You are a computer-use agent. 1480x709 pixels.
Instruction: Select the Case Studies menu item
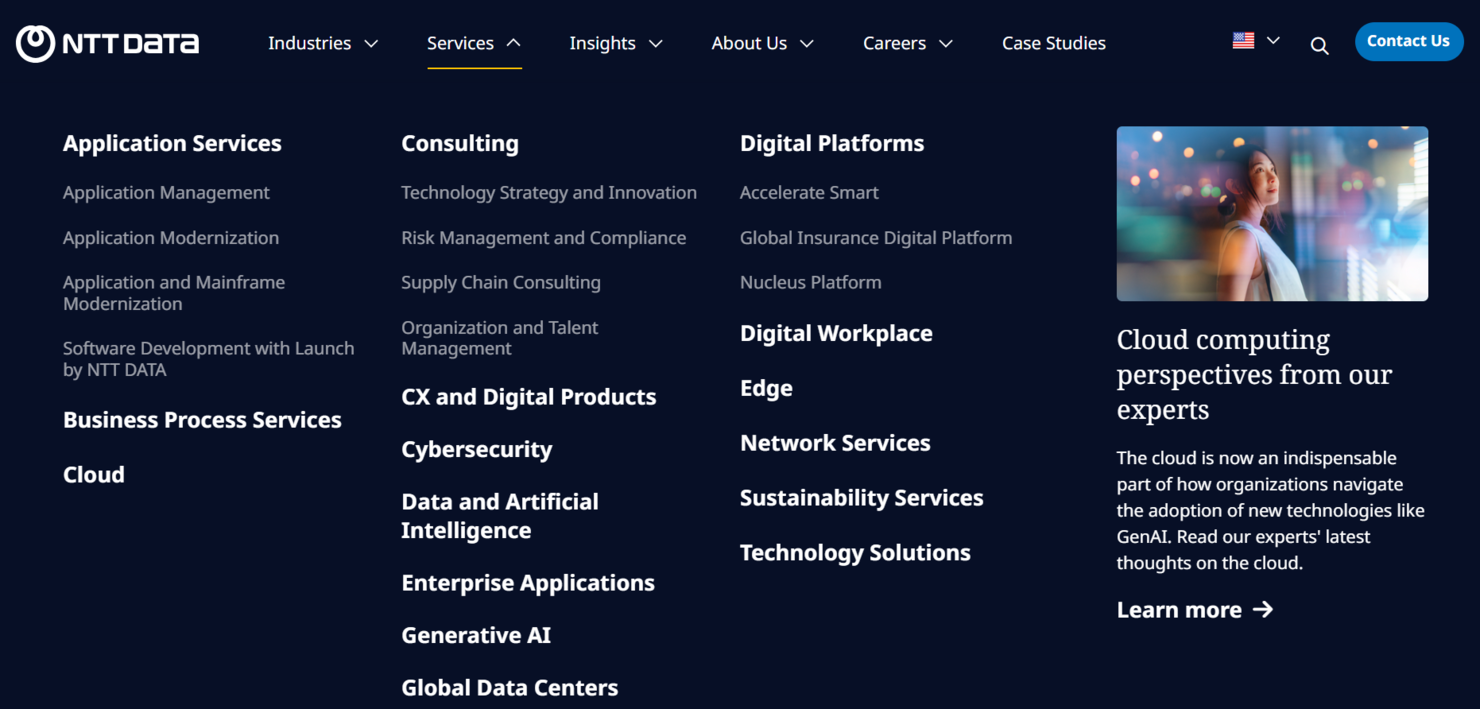point(1053,43)
